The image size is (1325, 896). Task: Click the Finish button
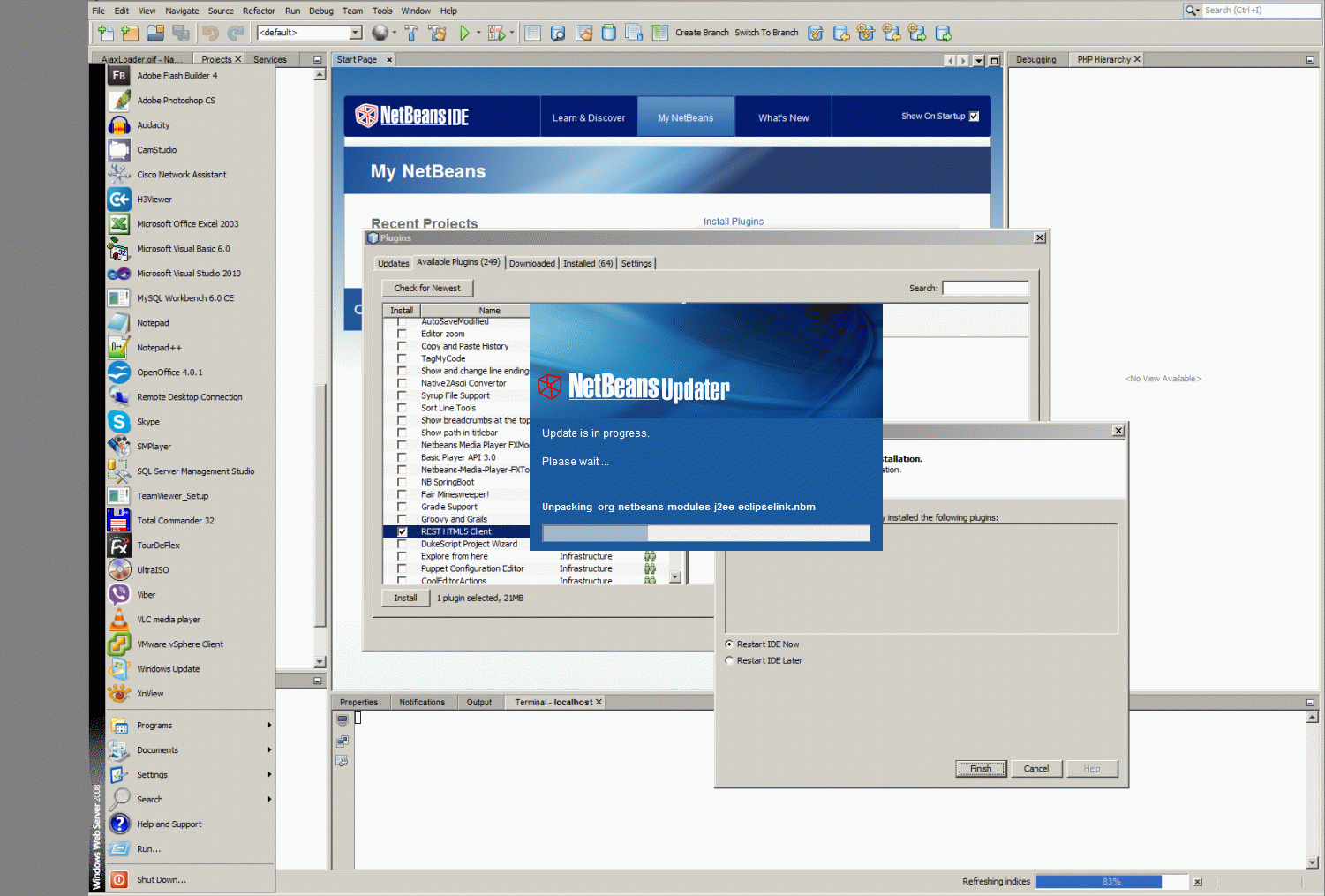click(981, 769)
